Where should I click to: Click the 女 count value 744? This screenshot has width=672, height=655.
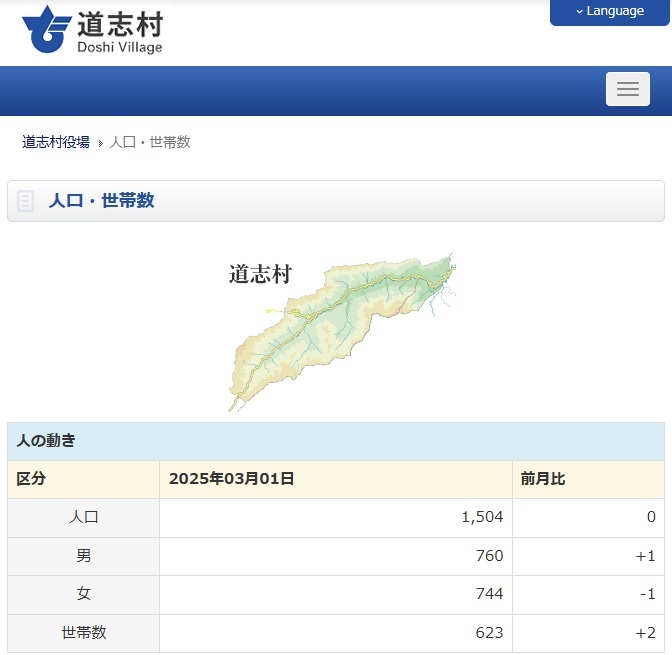[x=489, y=594]
